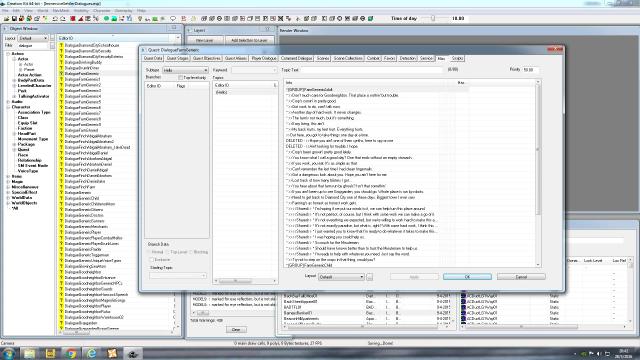
Task: Click the light bulb toolbar icon
Action: (x=140, y=19)
